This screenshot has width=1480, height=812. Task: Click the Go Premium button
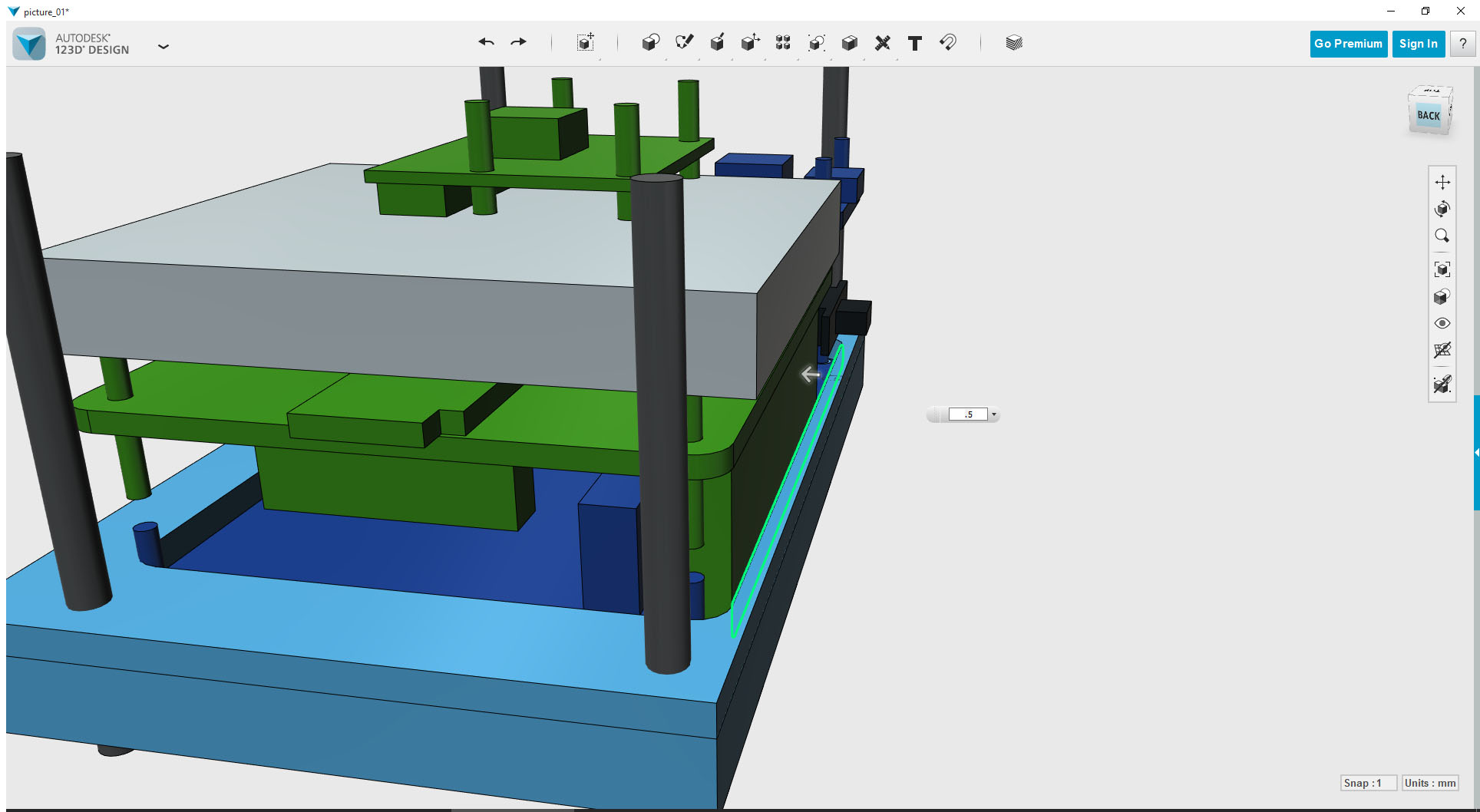pos(1348,44)
